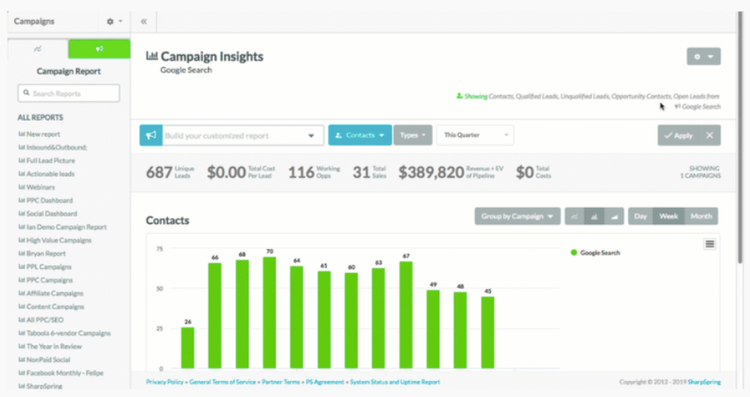750x397 pixels.
Task: Open the Social Dashboard report
Action: (x=47, y=214)
